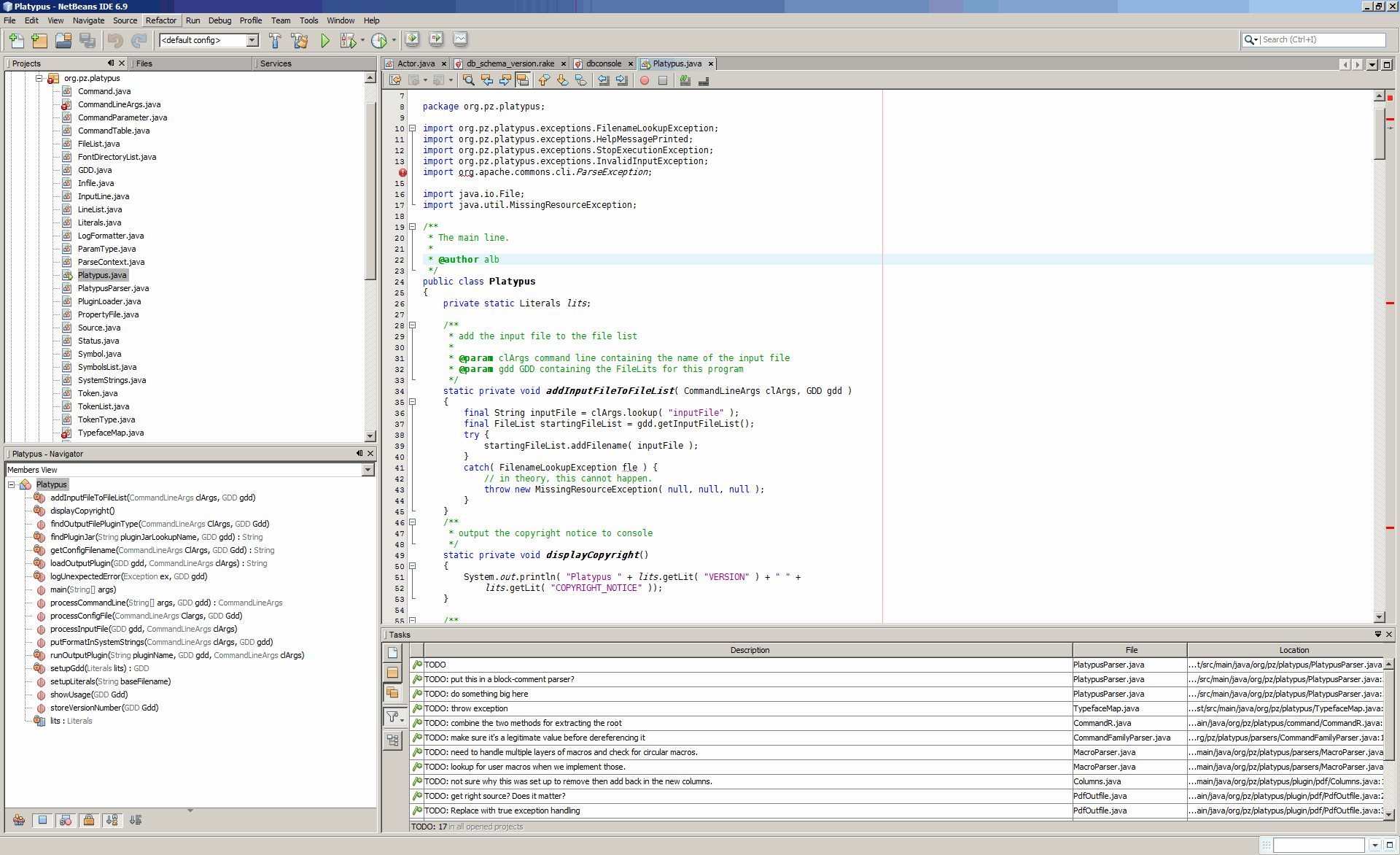Toggle Sort by Name in the Navigator
The width and height of the screenshot is (1400, 855).
pyautogui.click(x=112, y=820)
